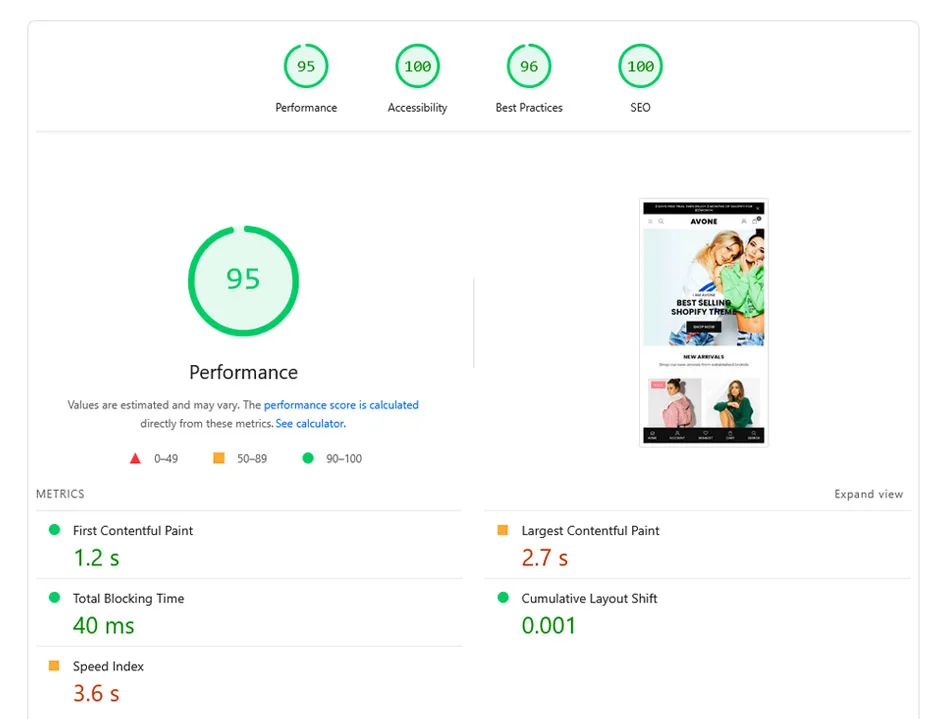Expand the Total Blocking Time metric row
This screenshot has height=719, width=947.
click(128, 599)
